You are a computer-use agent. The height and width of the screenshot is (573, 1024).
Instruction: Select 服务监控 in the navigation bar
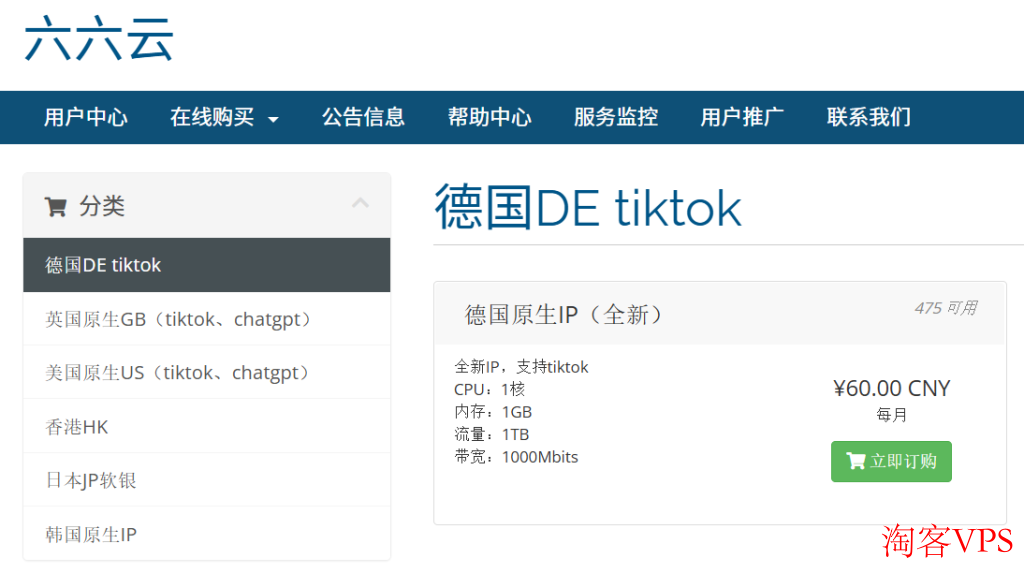click(615, 118)
